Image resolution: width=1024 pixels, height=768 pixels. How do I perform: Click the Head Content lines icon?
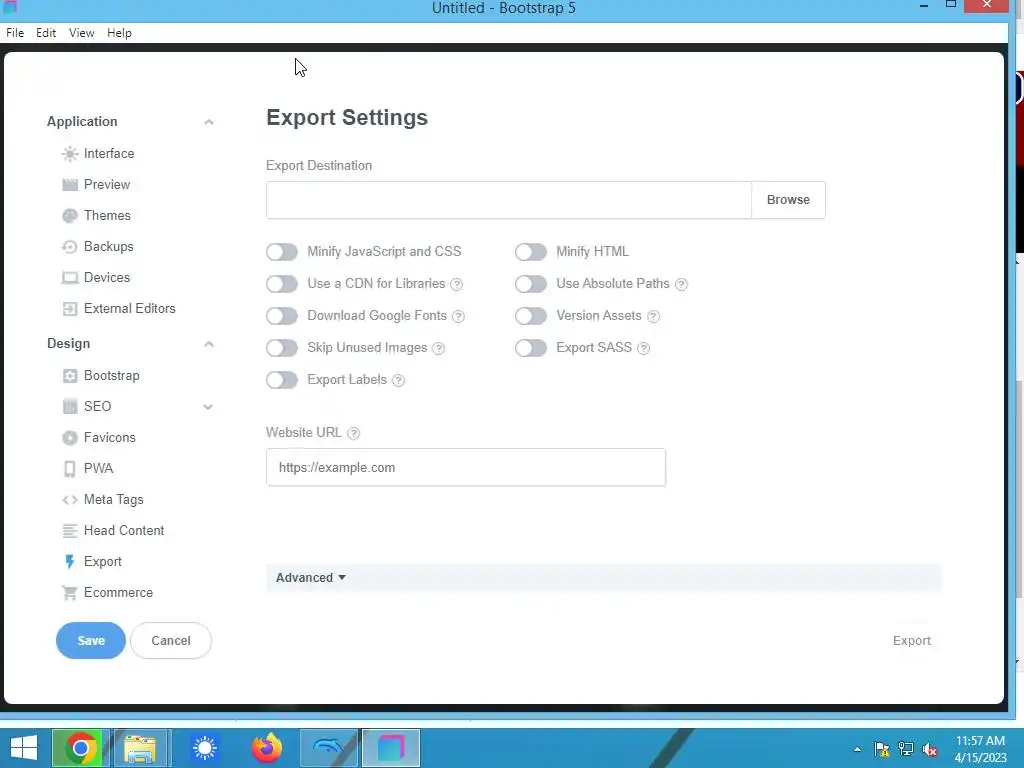click(69, 531)
